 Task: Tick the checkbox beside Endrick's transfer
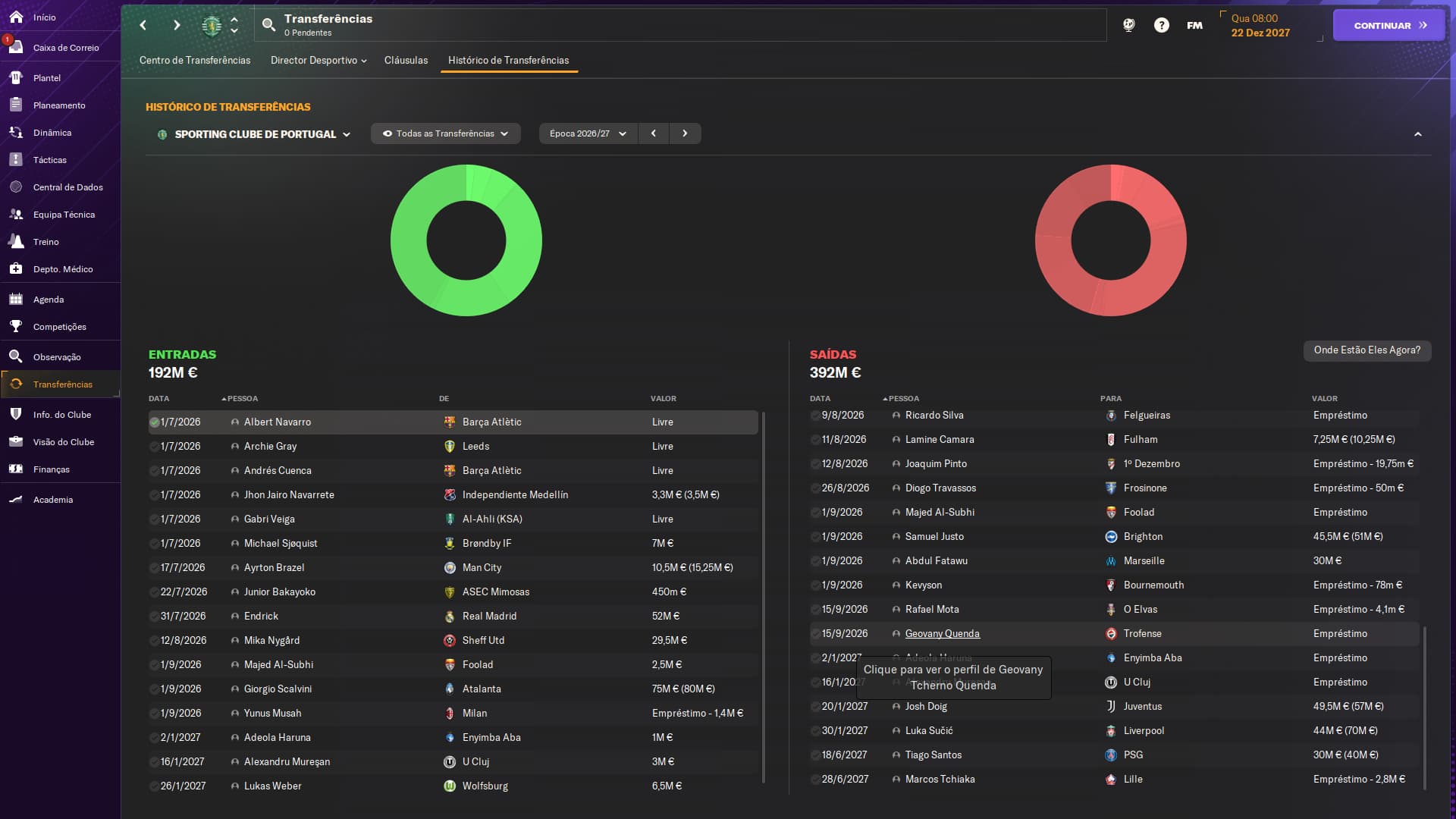(155, 617)
